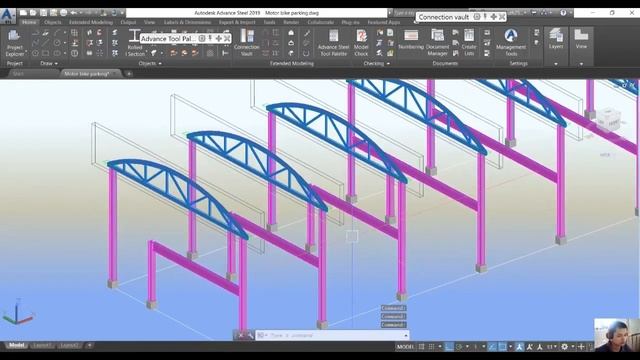Viewport: 640px width, 360px height.
Task: Open file from quick access toolbar
Action: pos(33,13)
